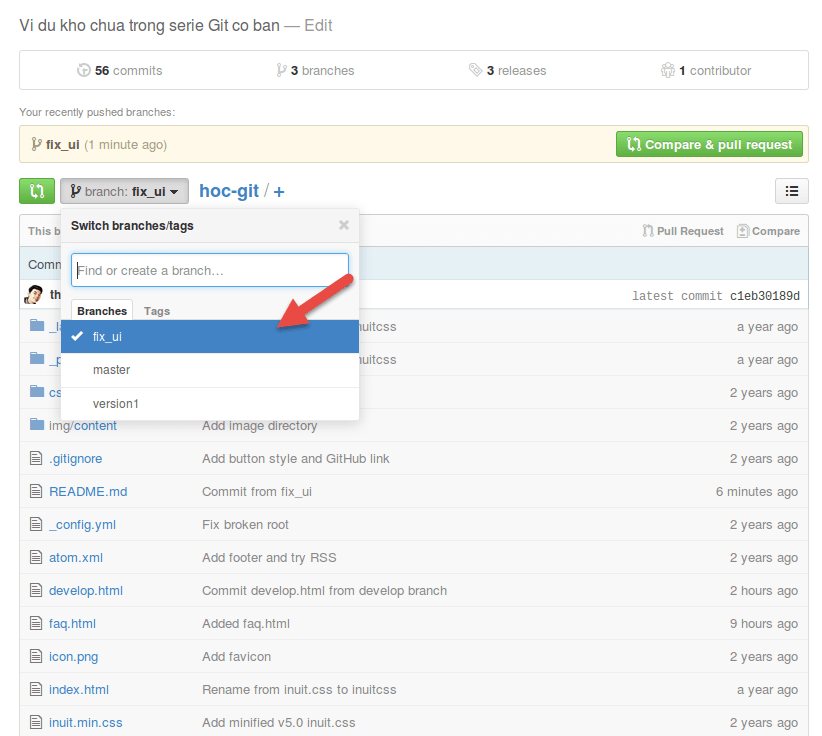
Task: Click the atom.xml file icon
Action: point(36,557)
